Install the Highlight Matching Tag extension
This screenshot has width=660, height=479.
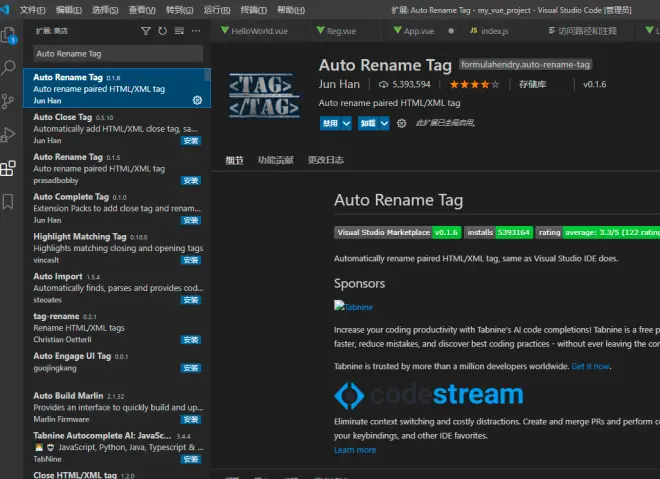tap(191, 260)
